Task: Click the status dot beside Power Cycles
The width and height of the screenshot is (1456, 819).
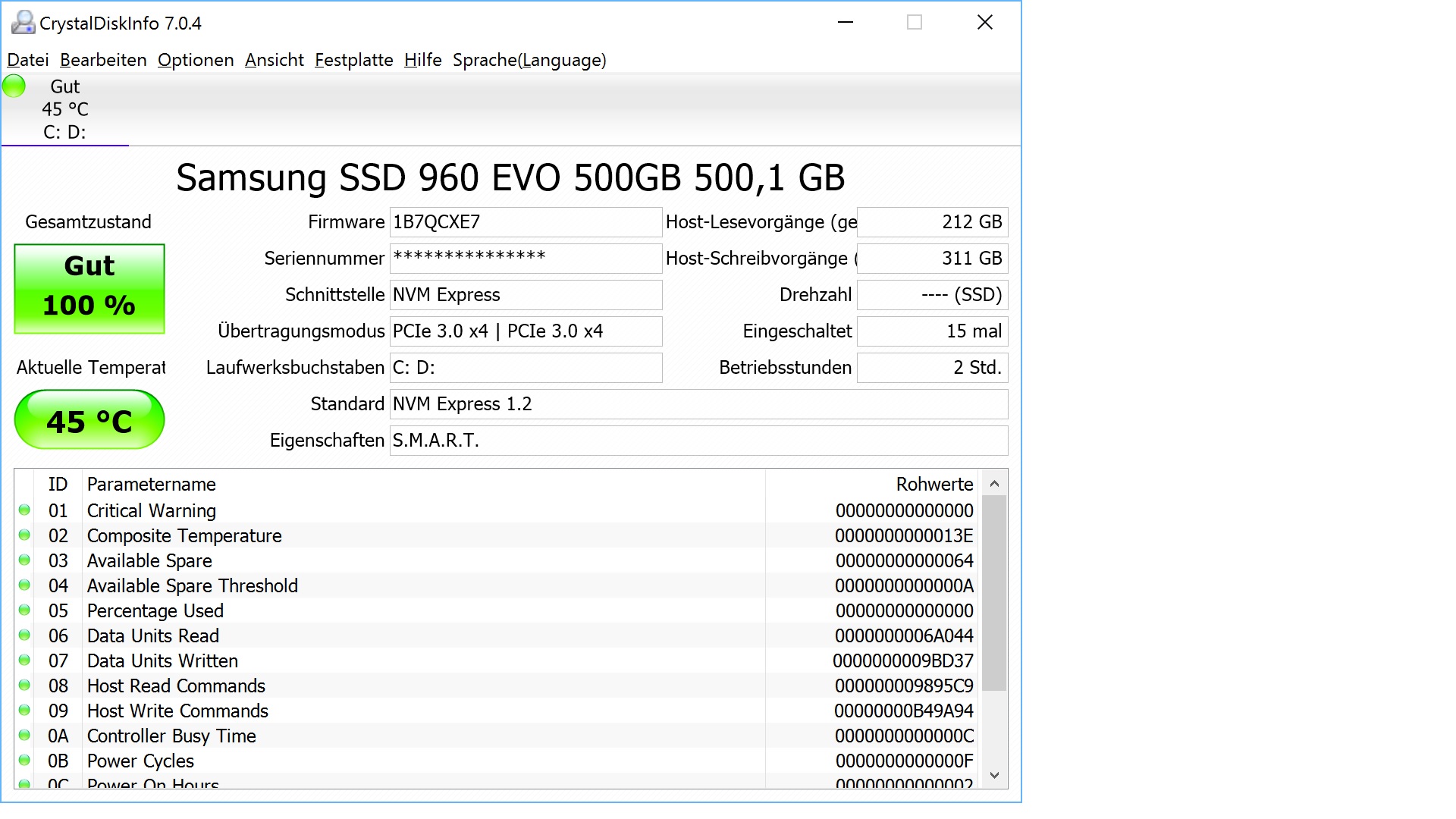Action: click(24, 761)
